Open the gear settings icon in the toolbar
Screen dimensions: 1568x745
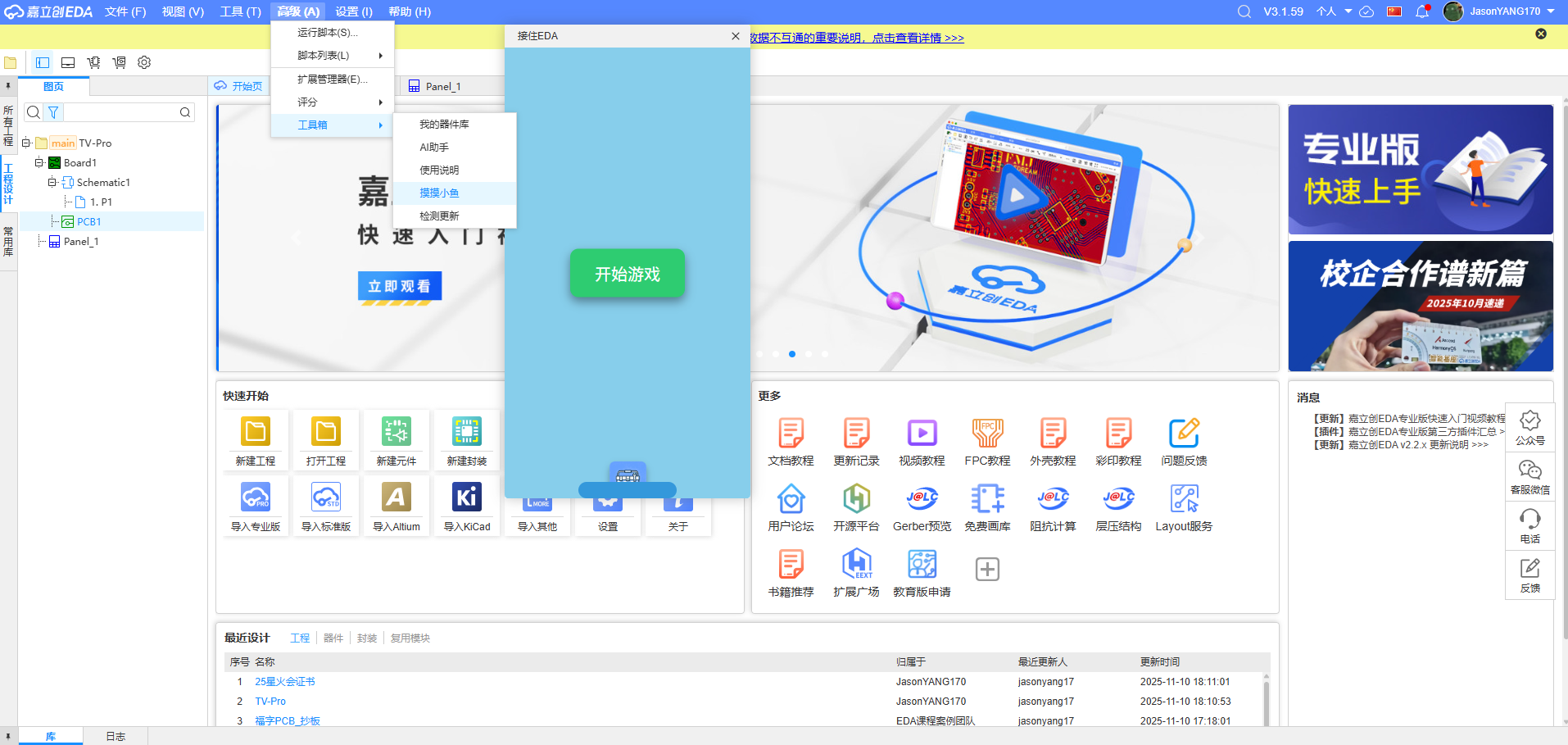[x=144, y=62]
